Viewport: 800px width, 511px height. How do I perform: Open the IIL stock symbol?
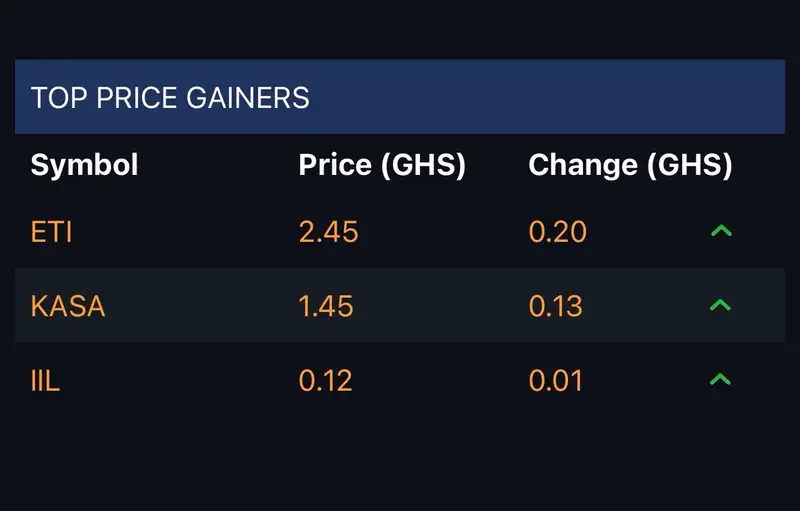(45, 381)
